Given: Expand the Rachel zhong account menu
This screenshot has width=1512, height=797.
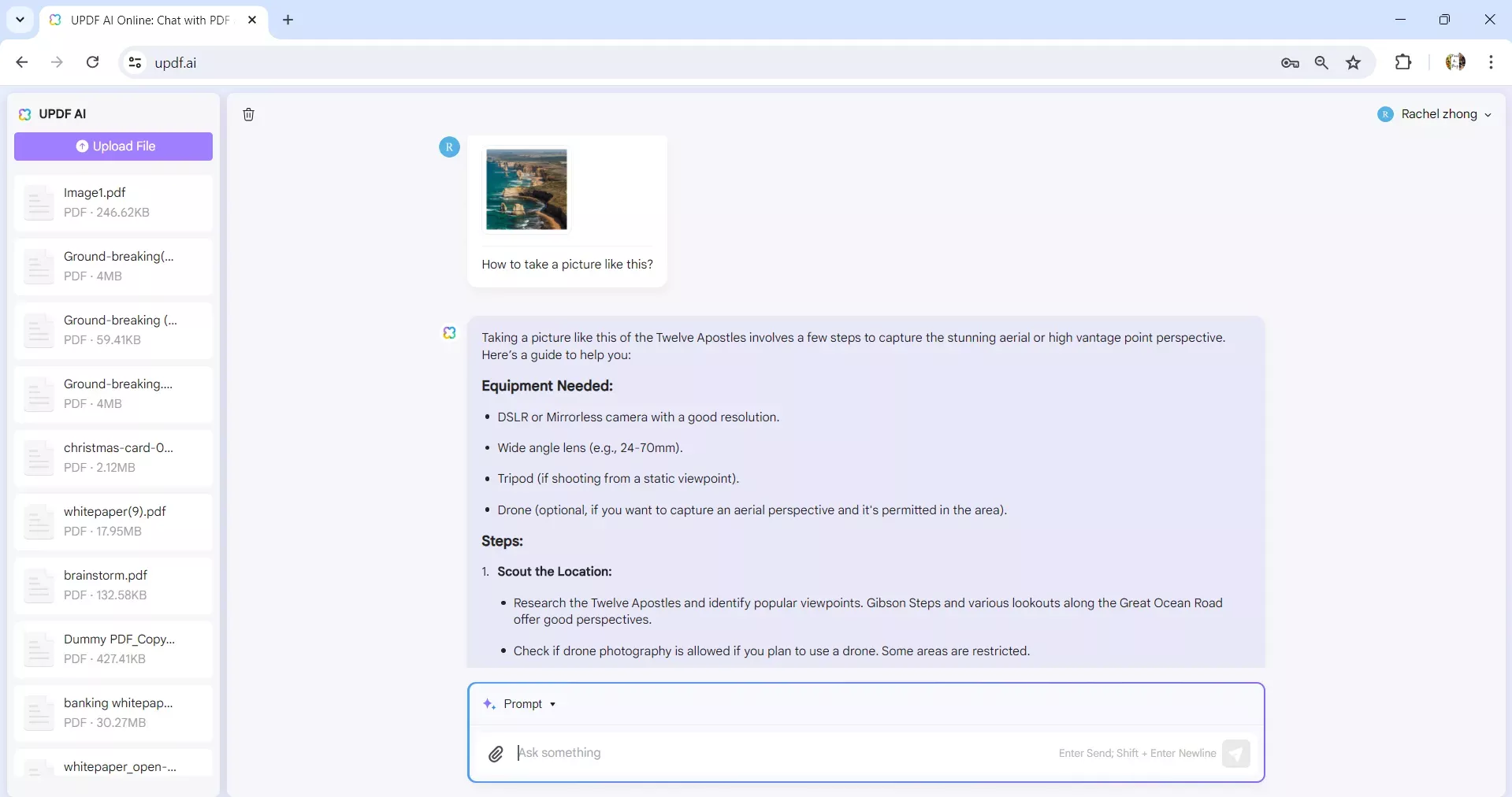Looking at the screenshot, I should coord(1435,114).
